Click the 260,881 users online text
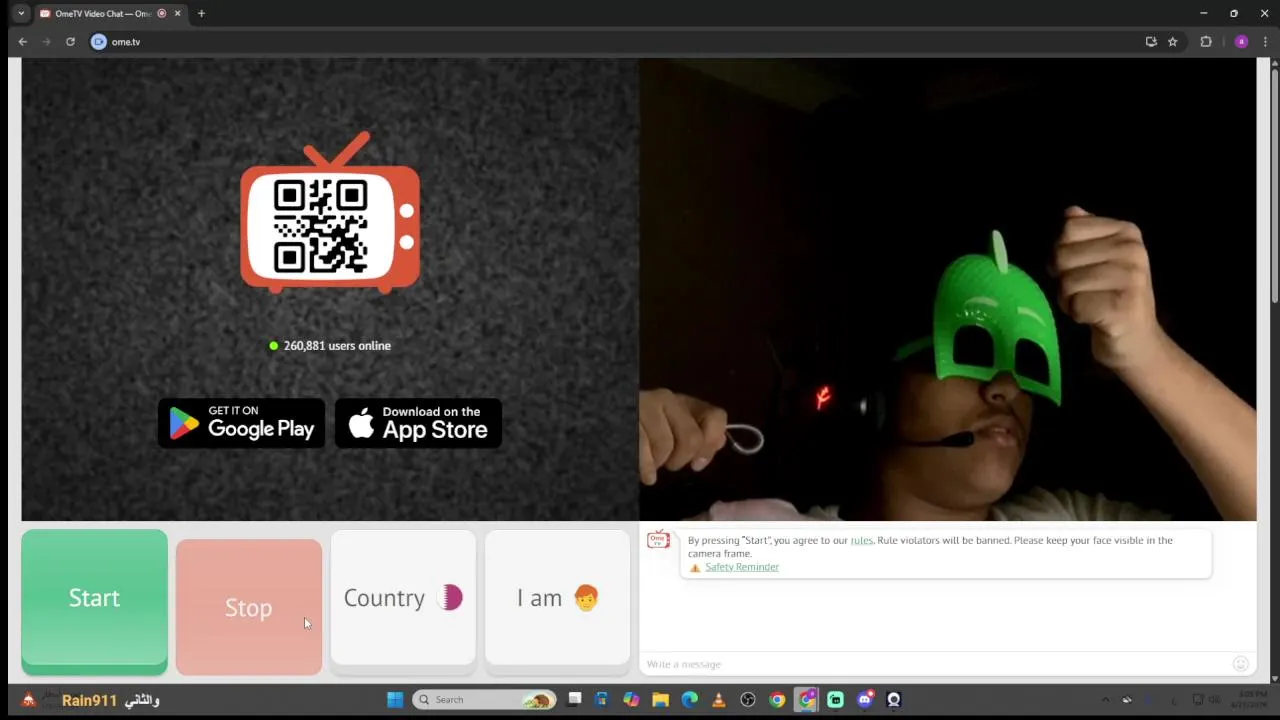 tap(337, 346)
